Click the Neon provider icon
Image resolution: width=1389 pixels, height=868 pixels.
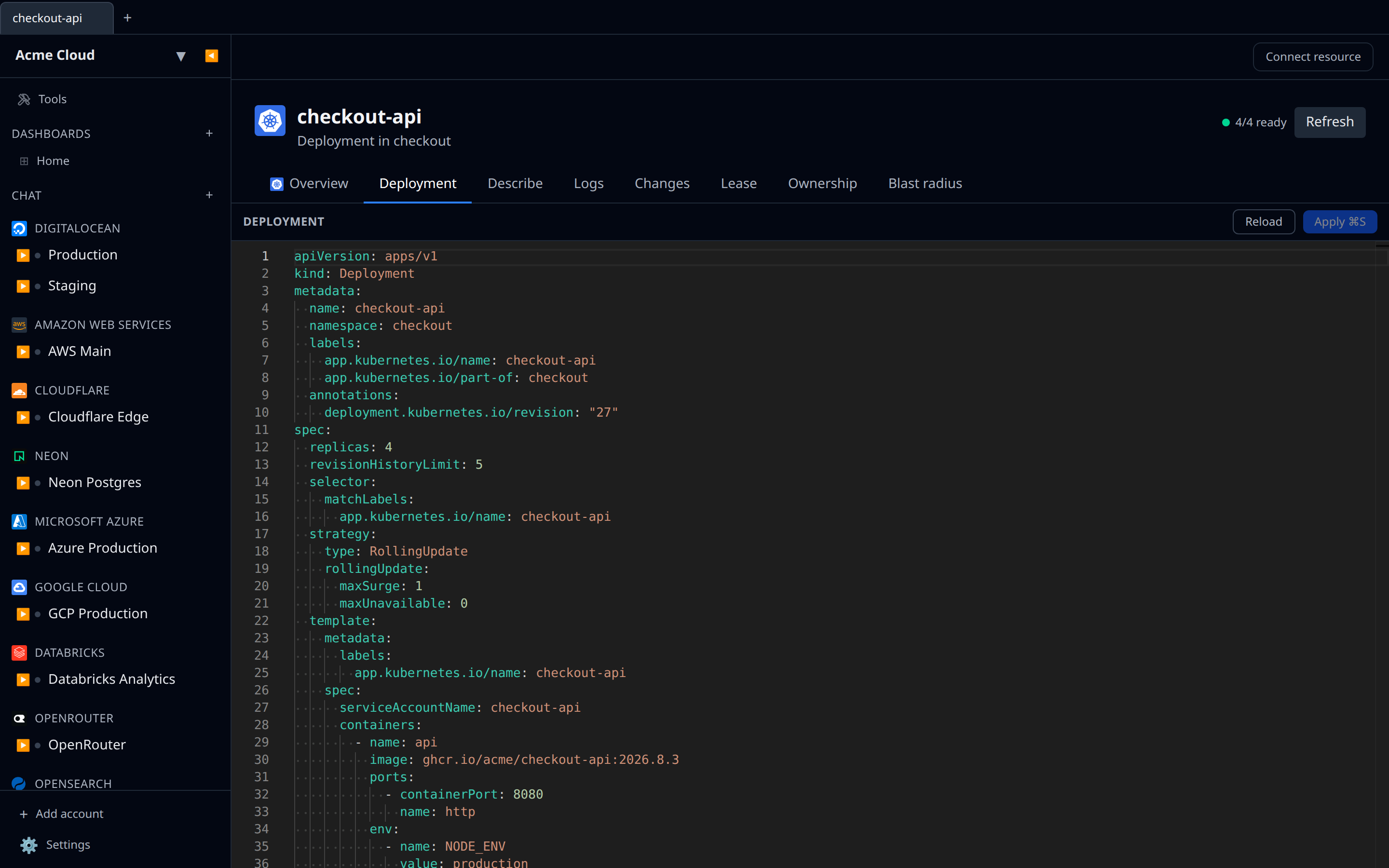pos(19,456)
